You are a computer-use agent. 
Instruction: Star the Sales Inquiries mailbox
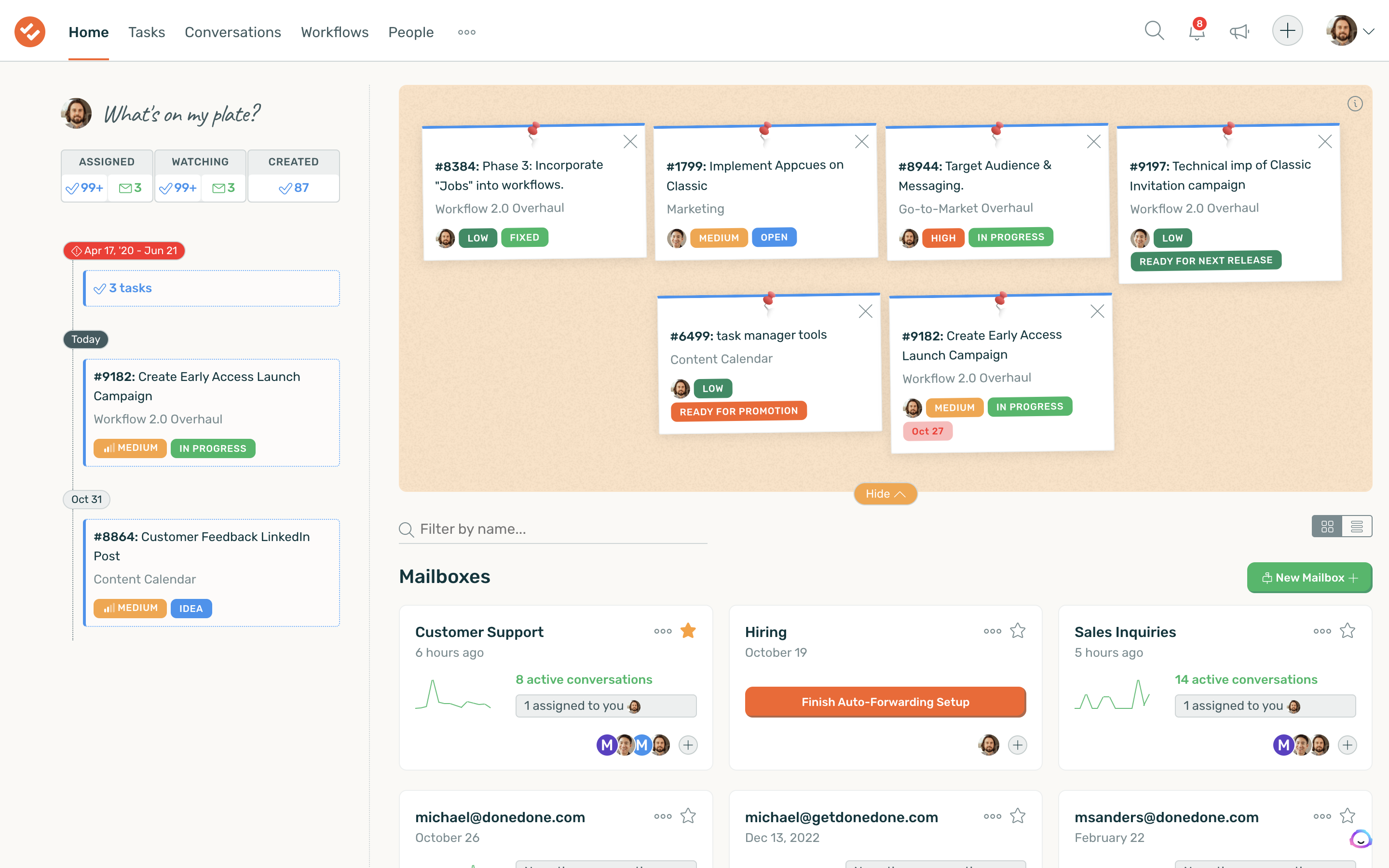click(x=1348, y=630)
